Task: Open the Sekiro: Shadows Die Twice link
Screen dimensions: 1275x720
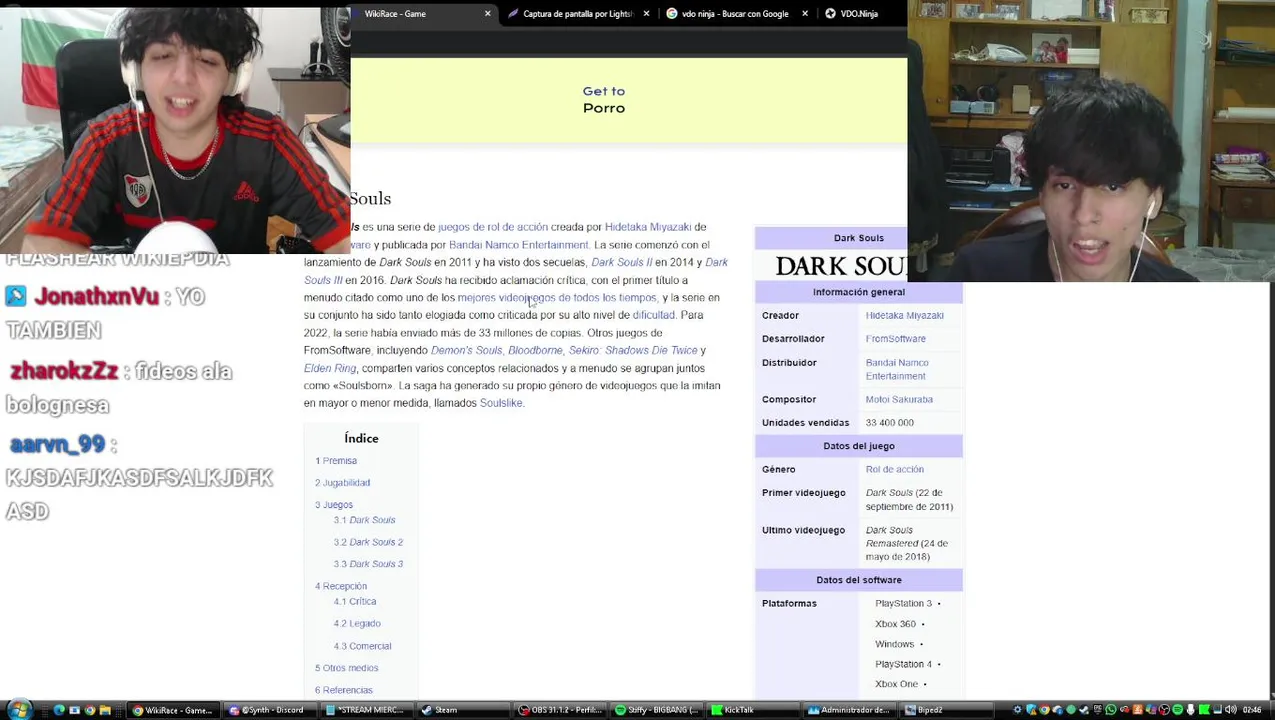Action: (633, 350)
